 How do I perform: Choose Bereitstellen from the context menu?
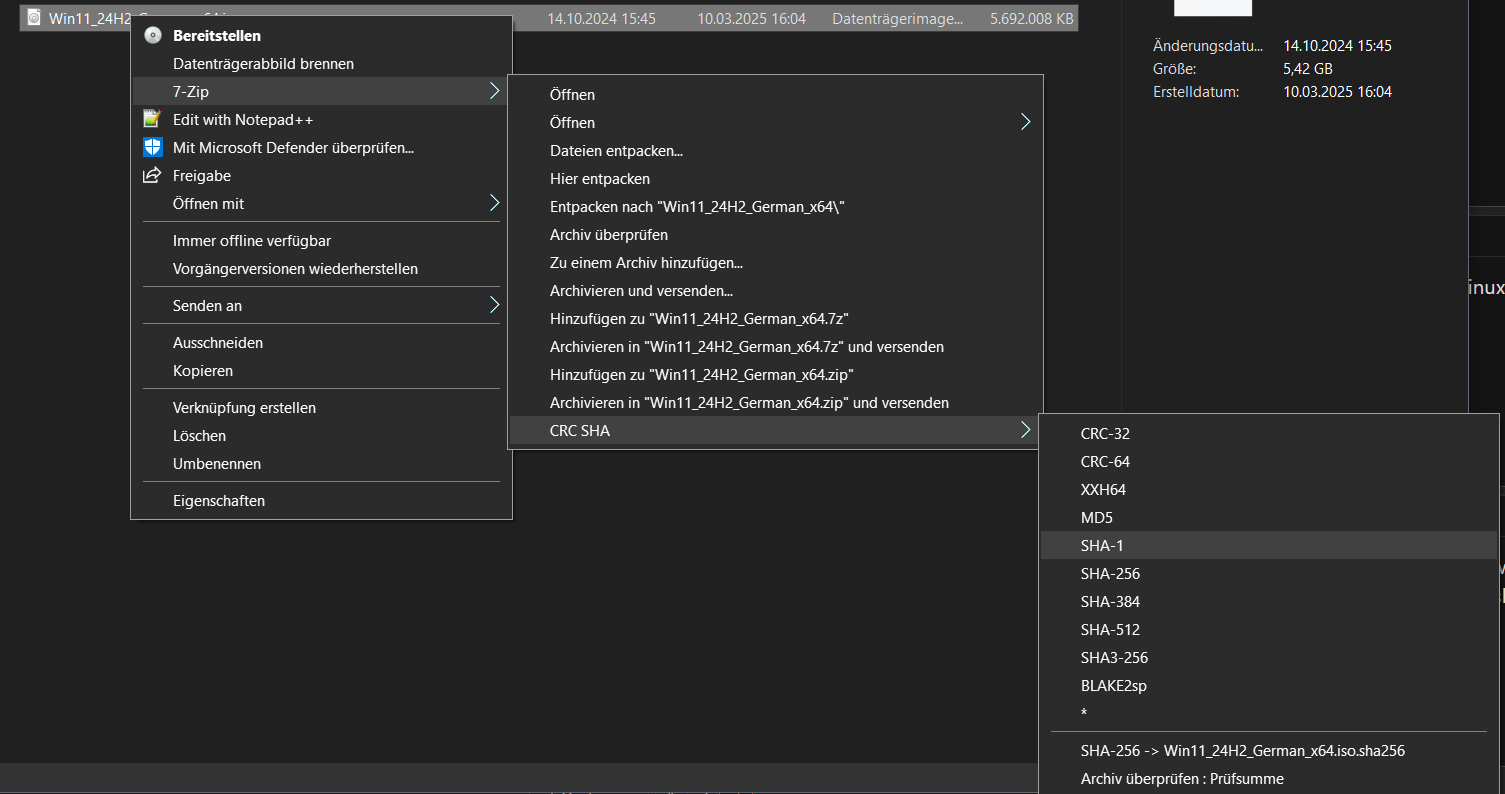point(321,36)
